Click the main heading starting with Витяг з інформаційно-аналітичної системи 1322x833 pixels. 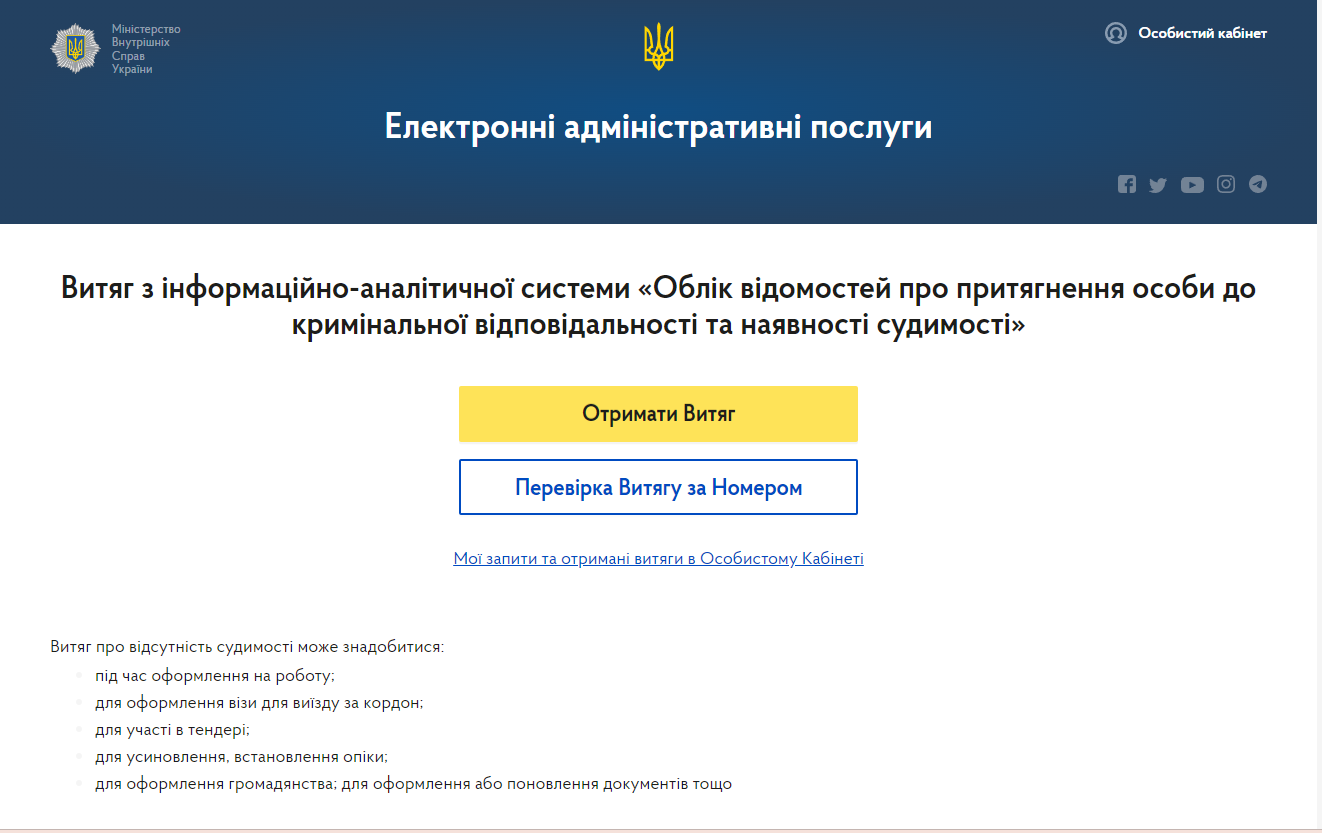click(658, 307)
